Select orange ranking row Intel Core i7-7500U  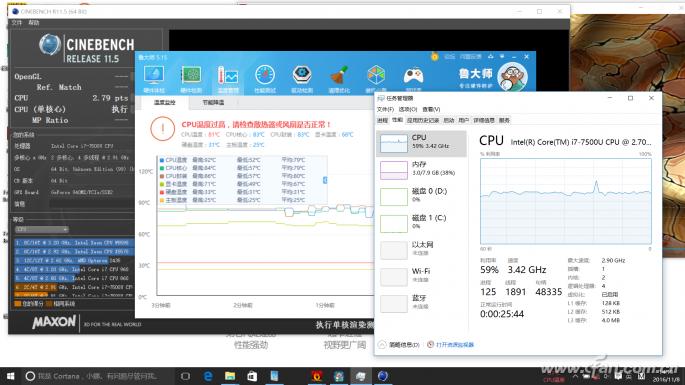coord(74,288)
